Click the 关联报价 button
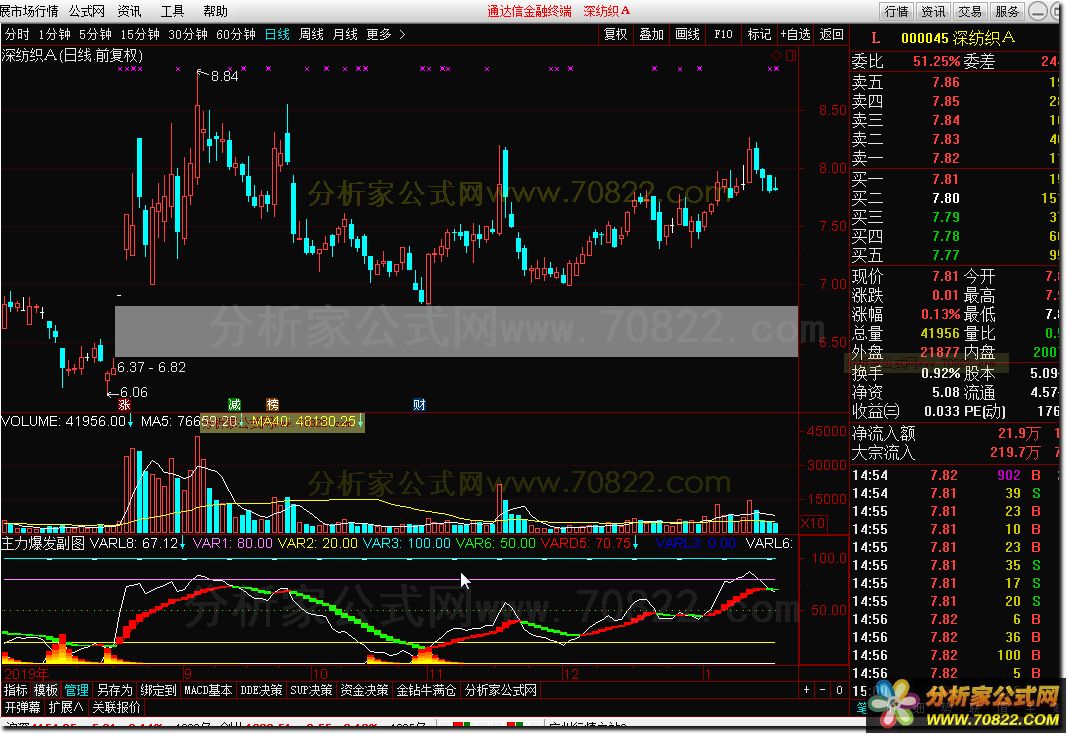Viewport: 1068px width, 735px height. pos(116,707)
